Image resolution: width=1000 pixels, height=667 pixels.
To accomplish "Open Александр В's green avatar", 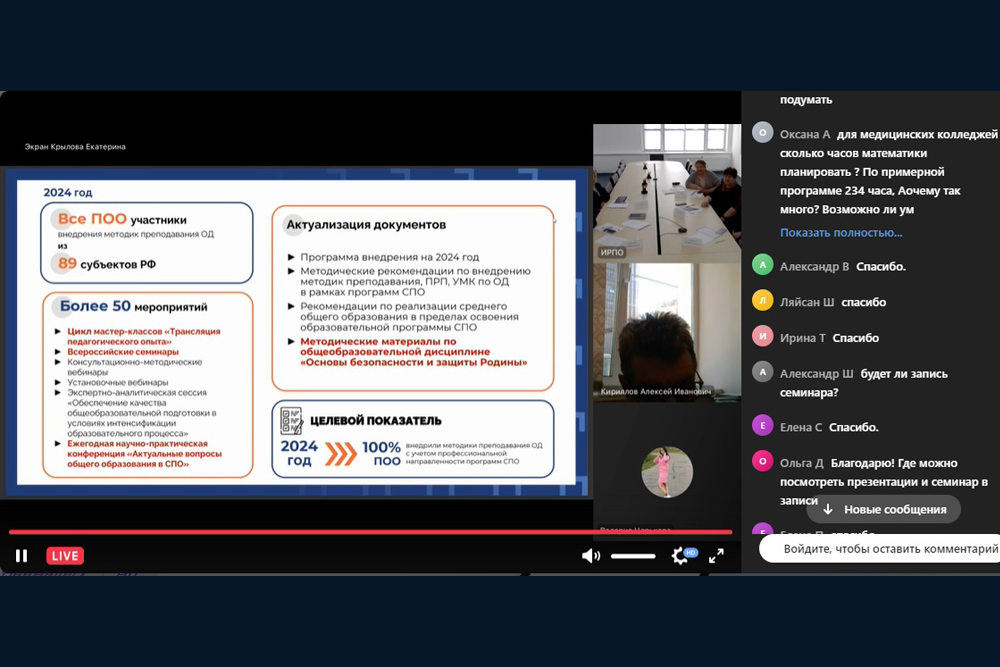I will (763, 266).
